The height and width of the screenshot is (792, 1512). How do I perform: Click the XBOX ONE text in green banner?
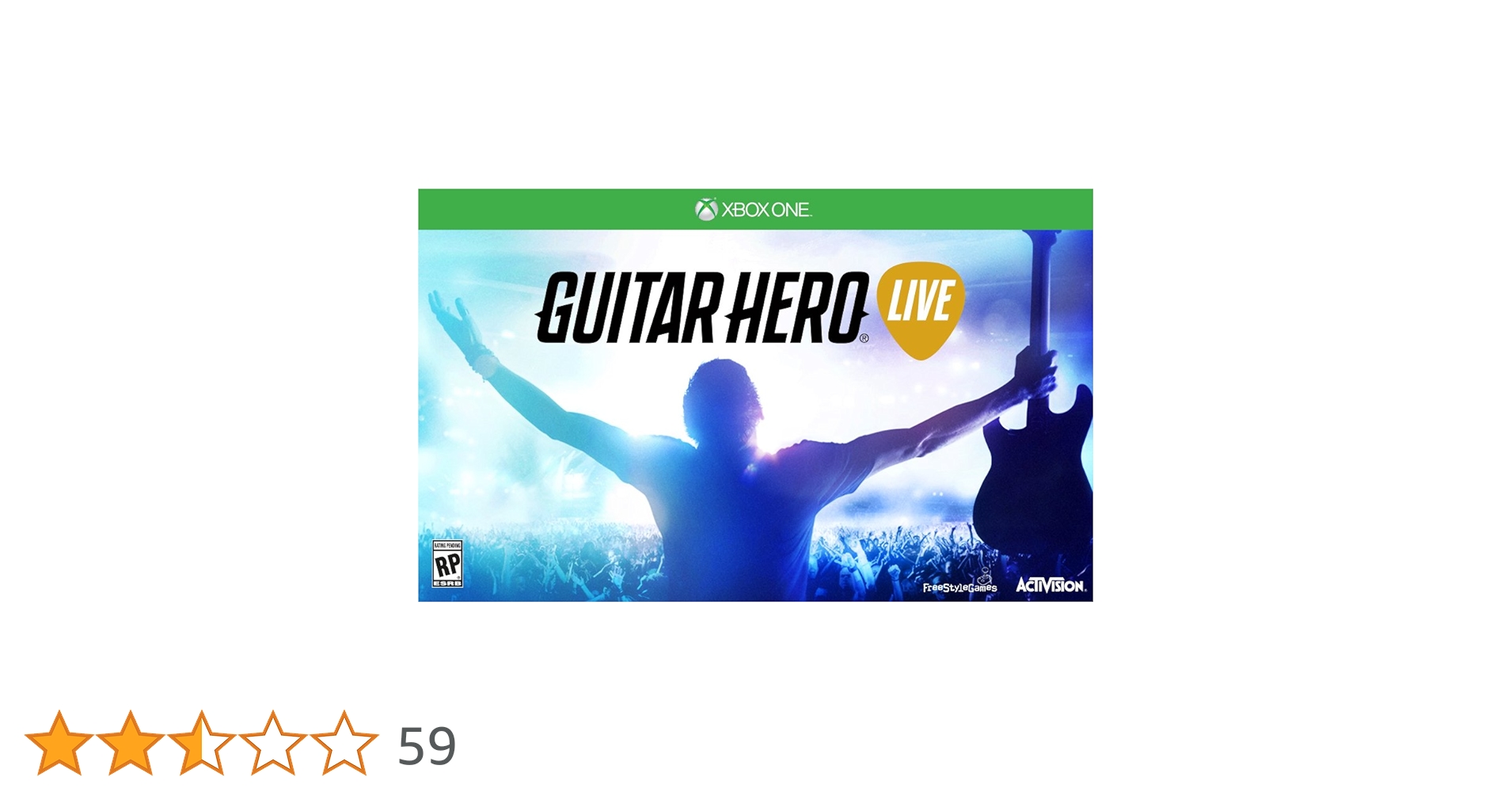(766, 210)
